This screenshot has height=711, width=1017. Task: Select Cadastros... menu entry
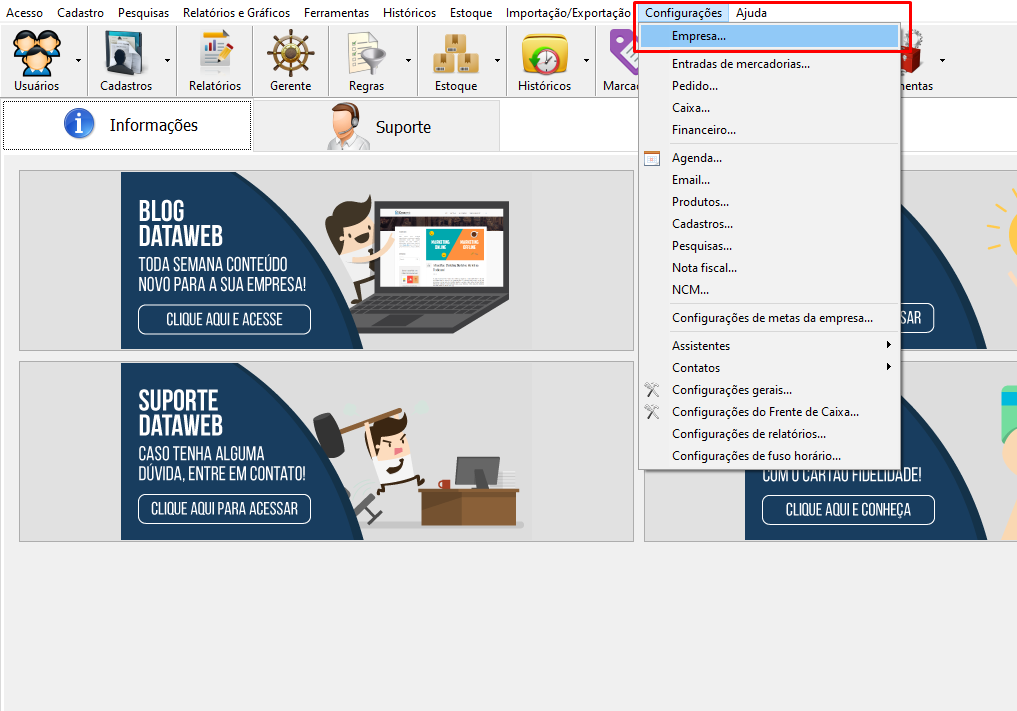point(769,224)
